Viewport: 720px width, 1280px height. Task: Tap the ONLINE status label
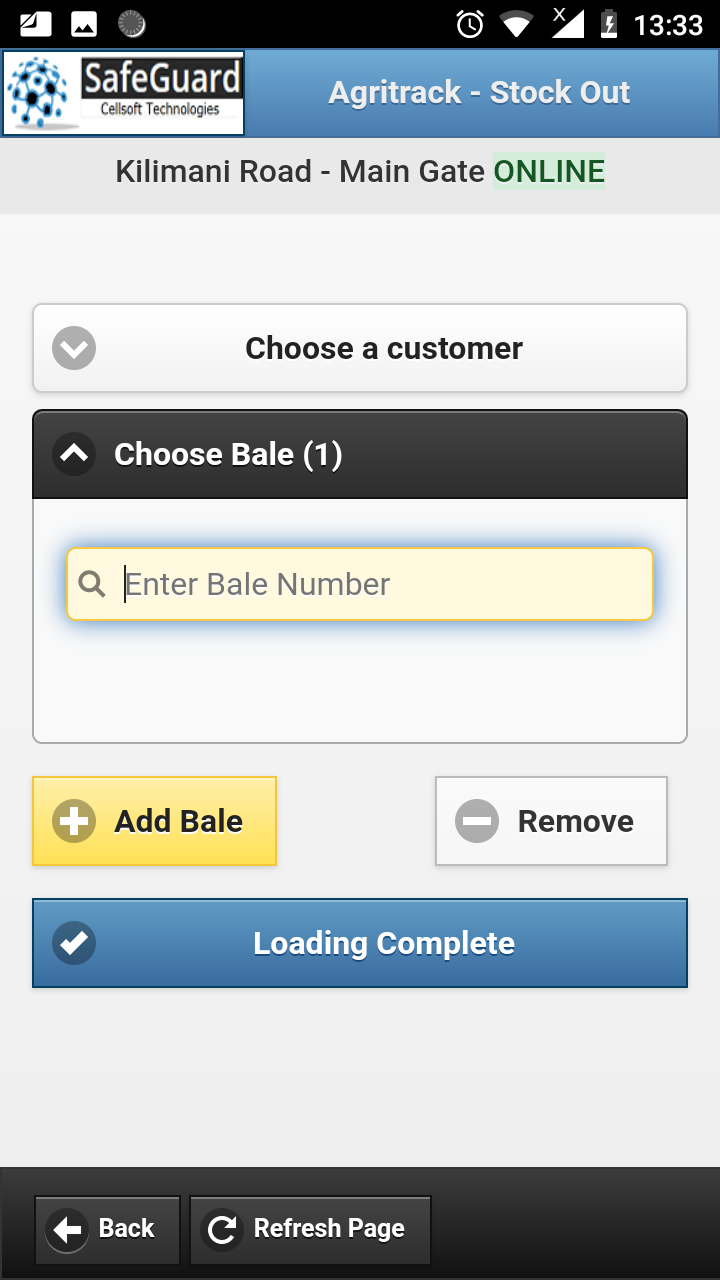549,171
